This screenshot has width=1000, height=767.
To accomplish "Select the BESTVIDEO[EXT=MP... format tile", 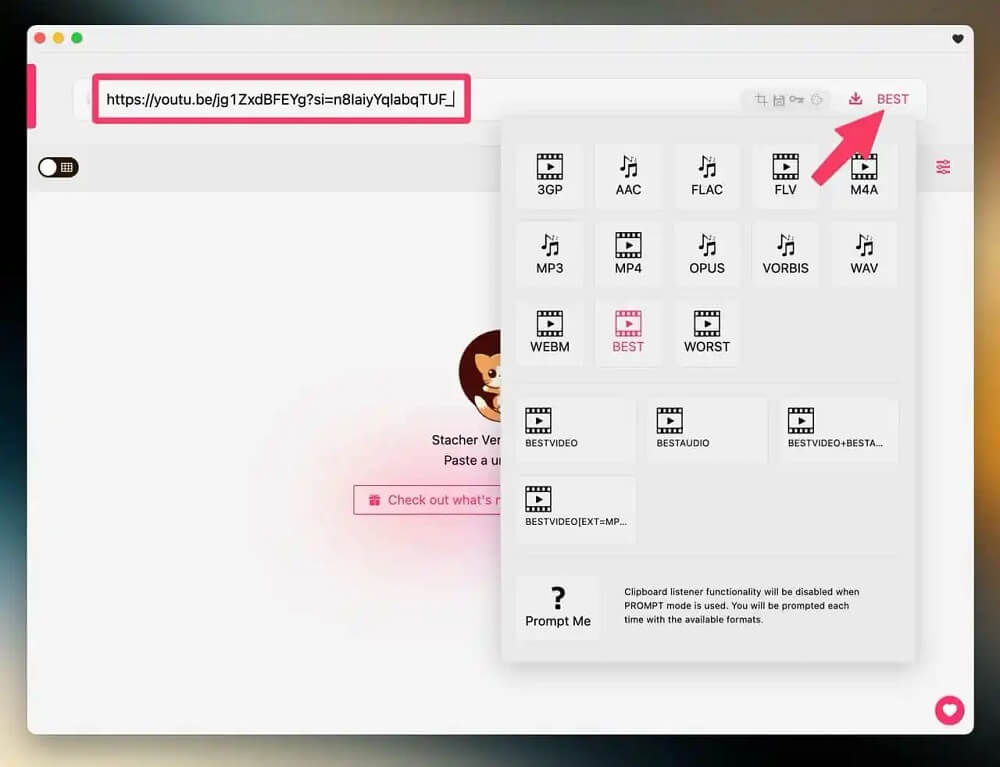I will click(x=576, y=509).
